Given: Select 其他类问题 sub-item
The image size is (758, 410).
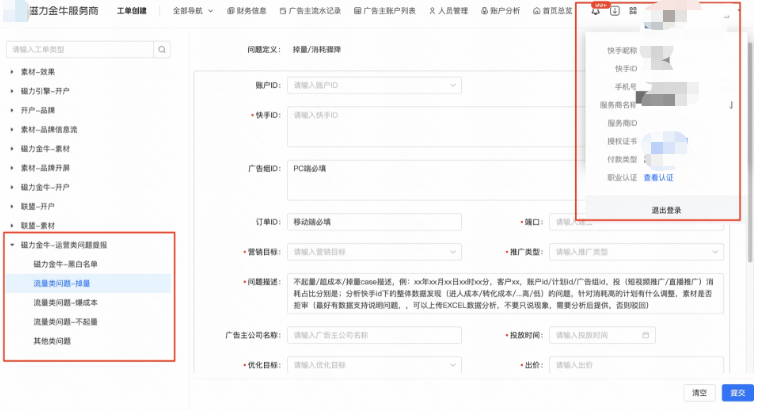Looking at the screenshot, I should [52, 341].
